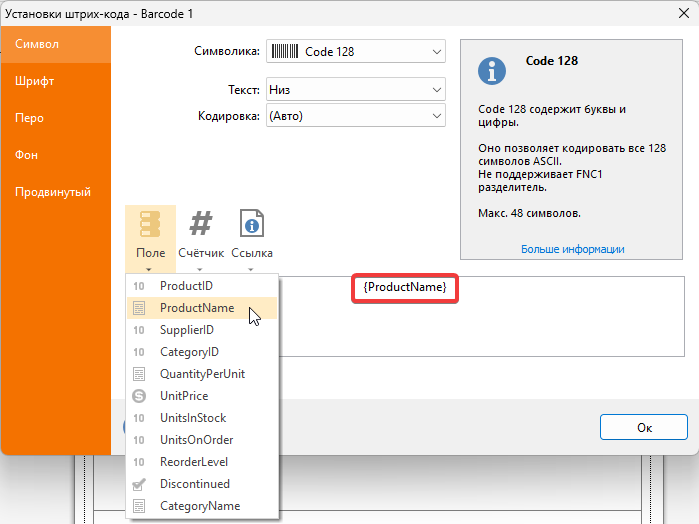Select the UnitPrice field entry
The image size is (699, 524).
pyautogui.click(x=184, y=396)
